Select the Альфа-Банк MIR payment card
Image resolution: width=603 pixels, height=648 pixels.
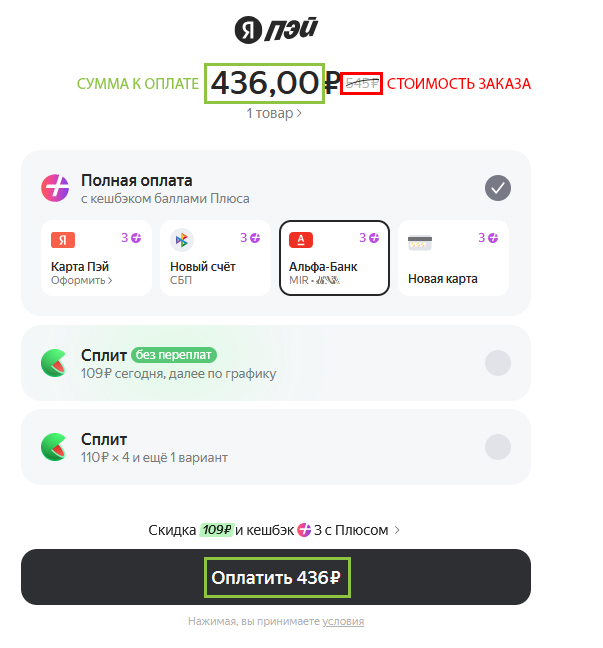[x=334, y=258]
